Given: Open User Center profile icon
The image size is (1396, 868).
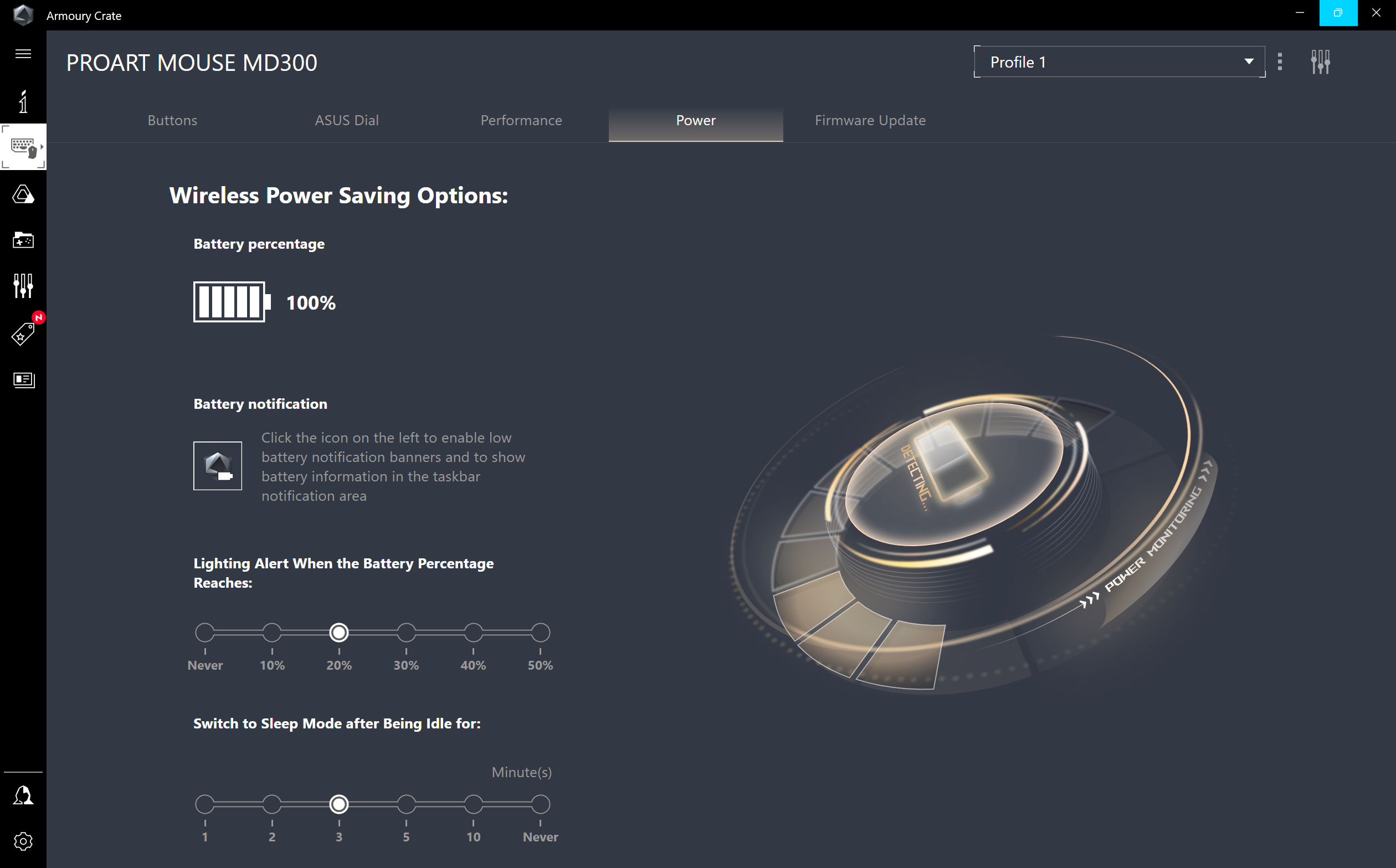Looking at the screenshot, I should 23,795.
